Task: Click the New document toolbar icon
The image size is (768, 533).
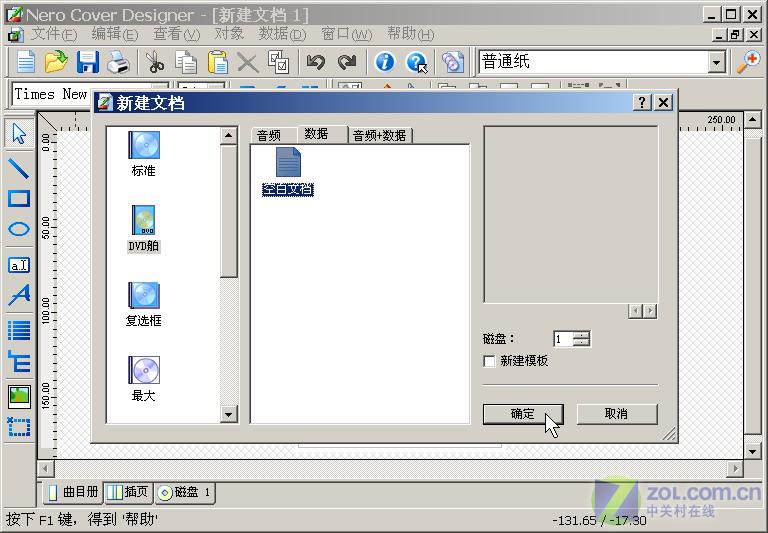Action: tap(25, 62)
